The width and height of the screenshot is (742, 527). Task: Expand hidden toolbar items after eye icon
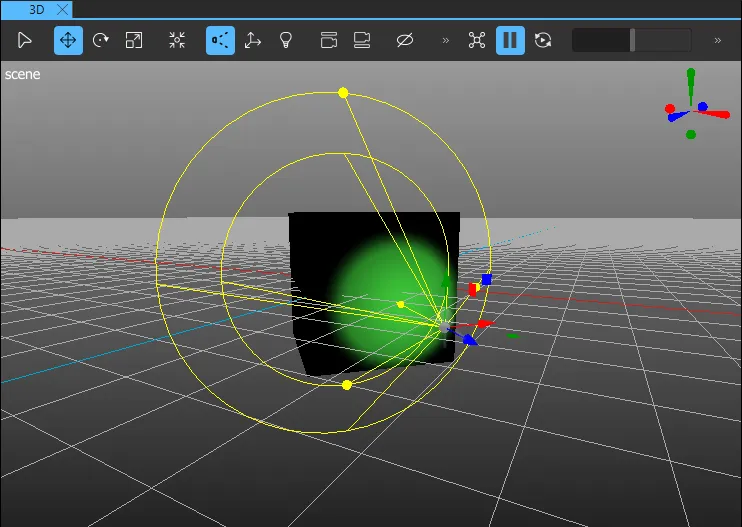click(445, 40)
